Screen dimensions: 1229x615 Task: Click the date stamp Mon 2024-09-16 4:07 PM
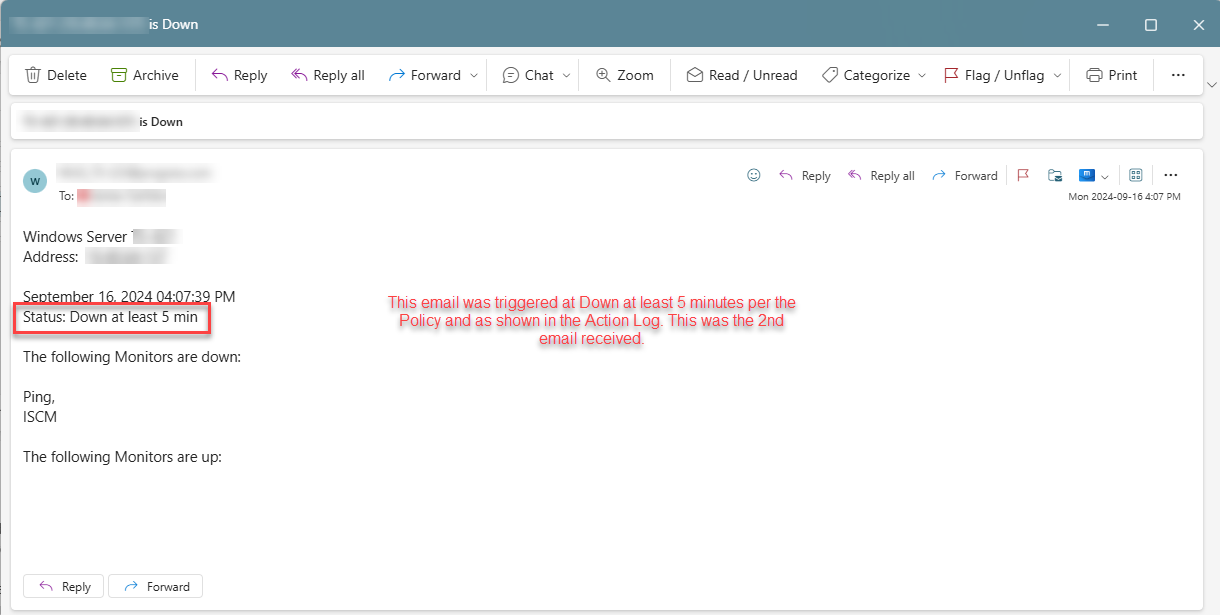pyautogui.click(x=1124, y=197)
